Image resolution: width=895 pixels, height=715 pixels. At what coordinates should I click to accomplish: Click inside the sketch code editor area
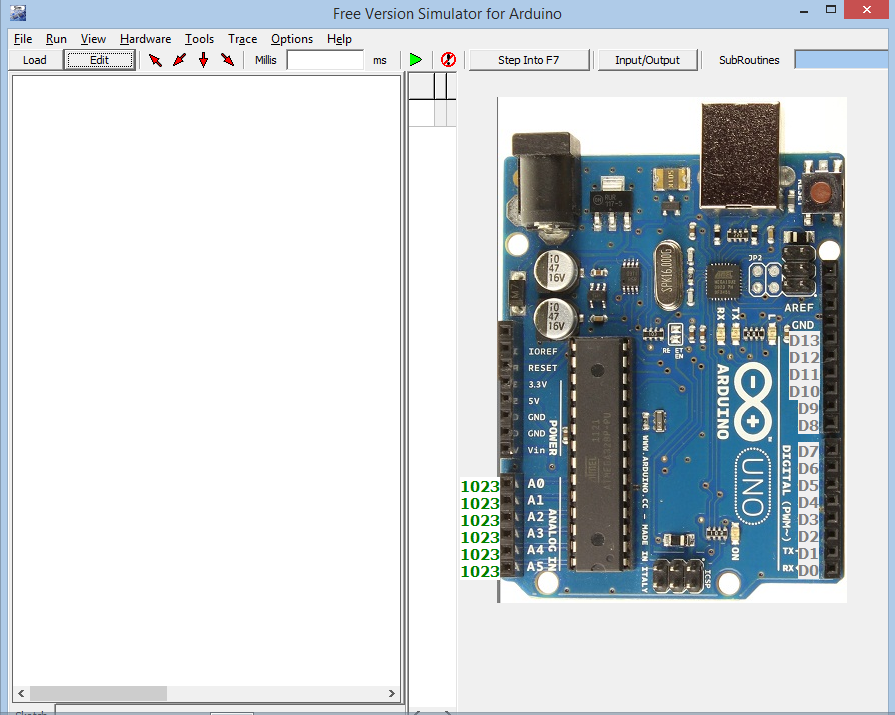(x=206, y=379)
